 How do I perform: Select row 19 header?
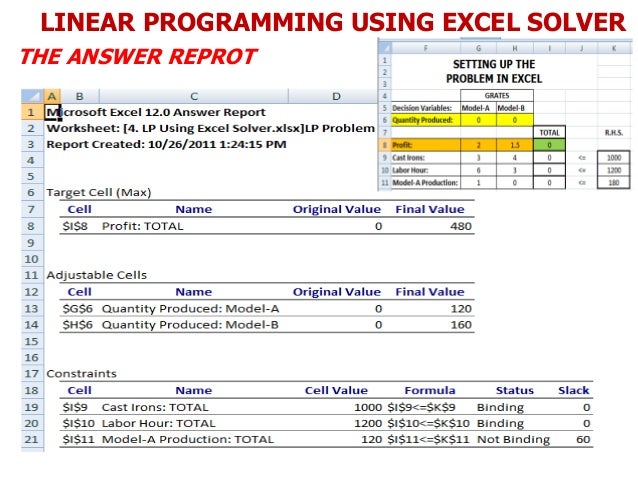point(32,407)
